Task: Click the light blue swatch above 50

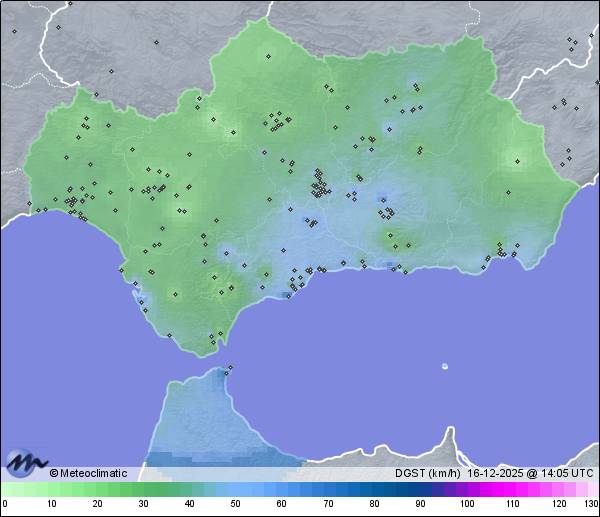Action: 235,489
